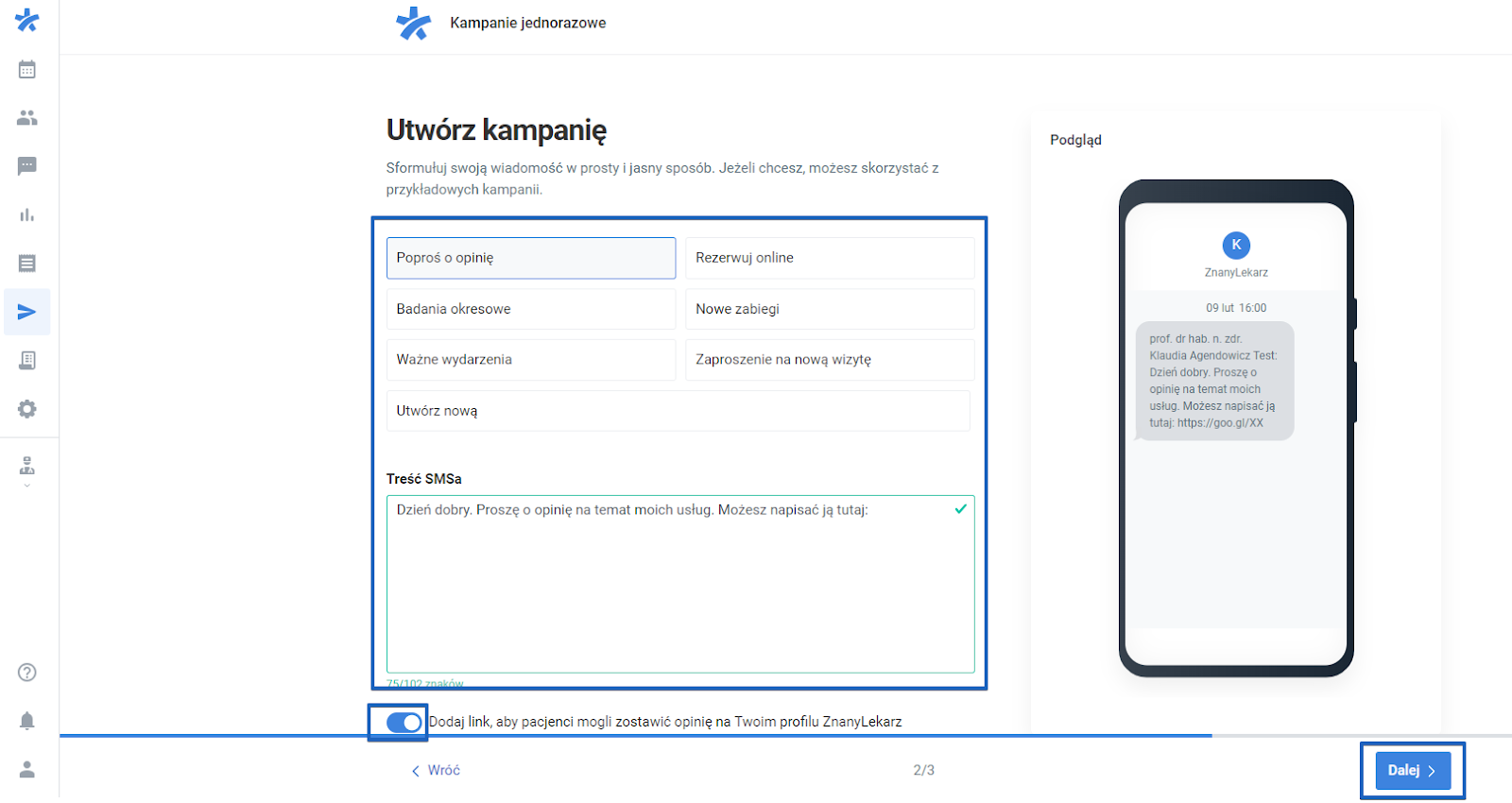
Task: Click the K avatar in the phone preview
Action: 1236,246
